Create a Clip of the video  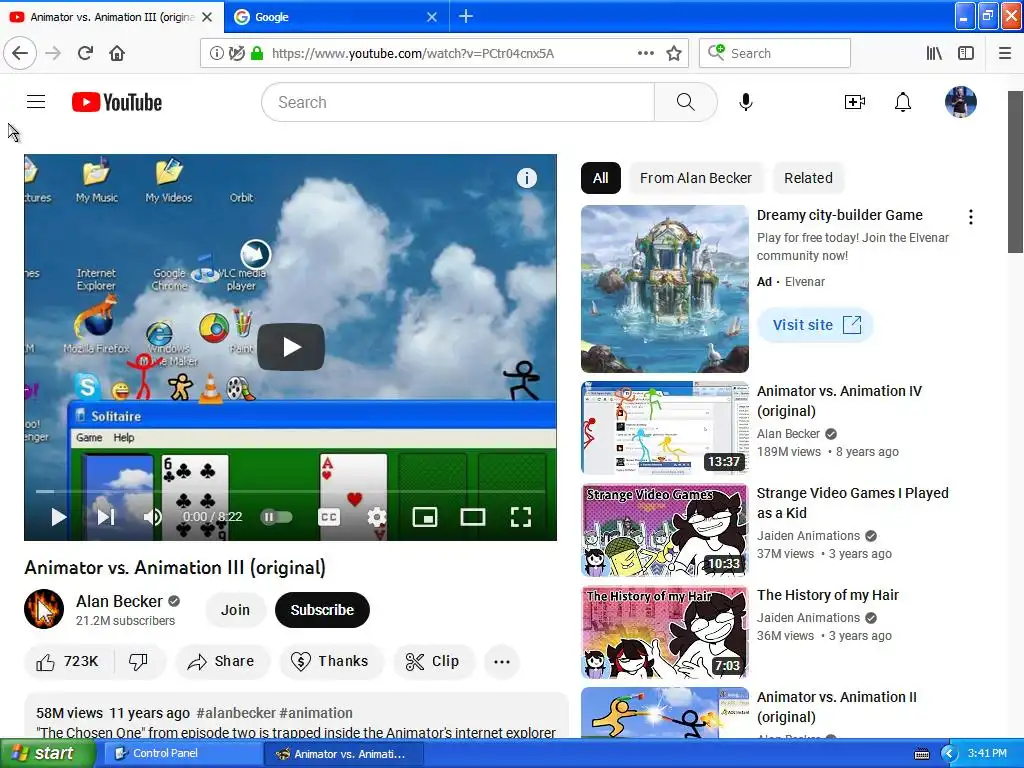click(432, 662)
